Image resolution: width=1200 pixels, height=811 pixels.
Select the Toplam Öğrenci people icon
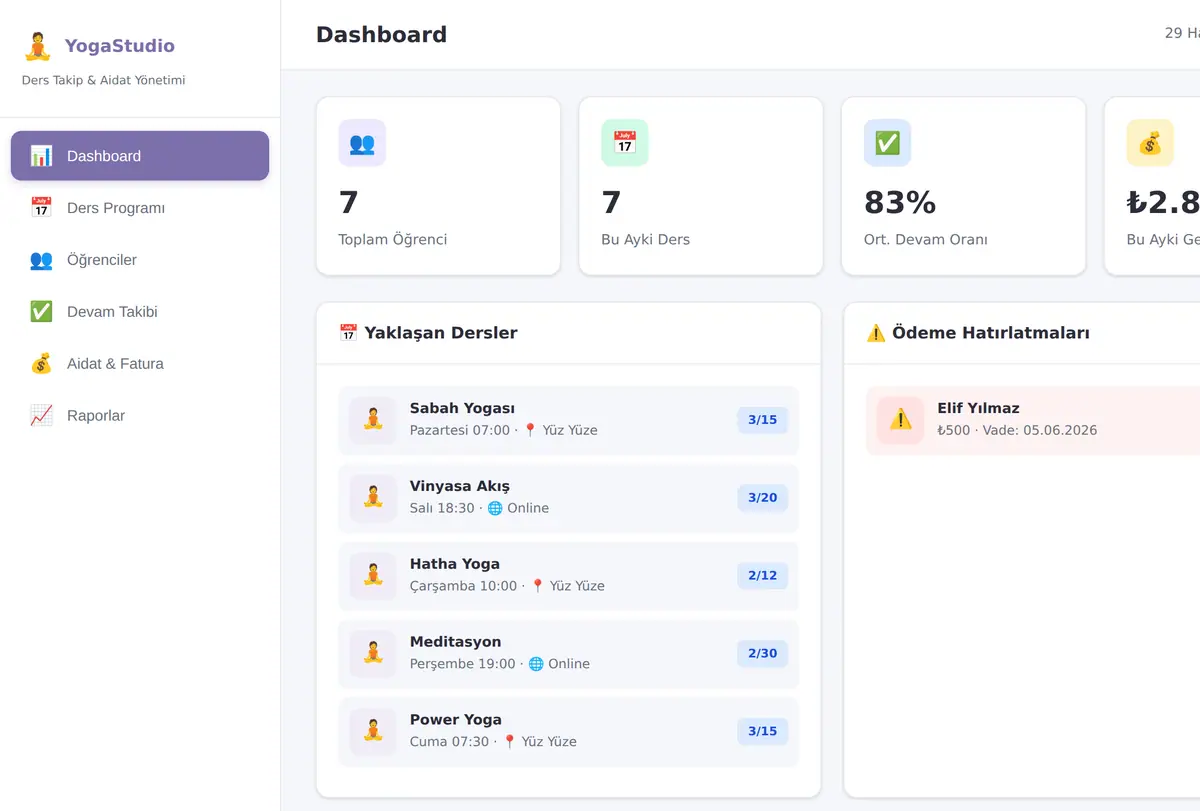(362, 143)
